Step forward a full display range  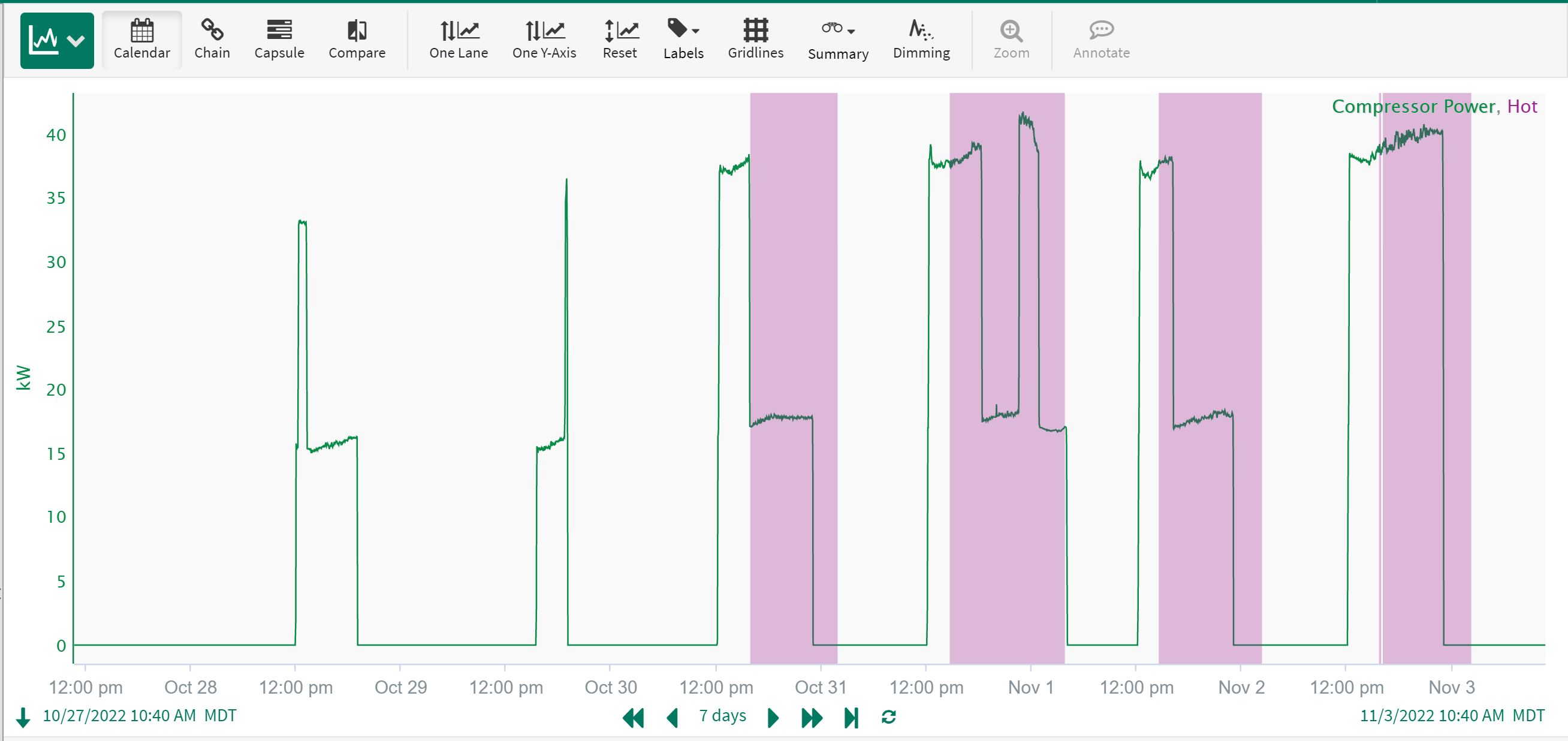[812, 717]
